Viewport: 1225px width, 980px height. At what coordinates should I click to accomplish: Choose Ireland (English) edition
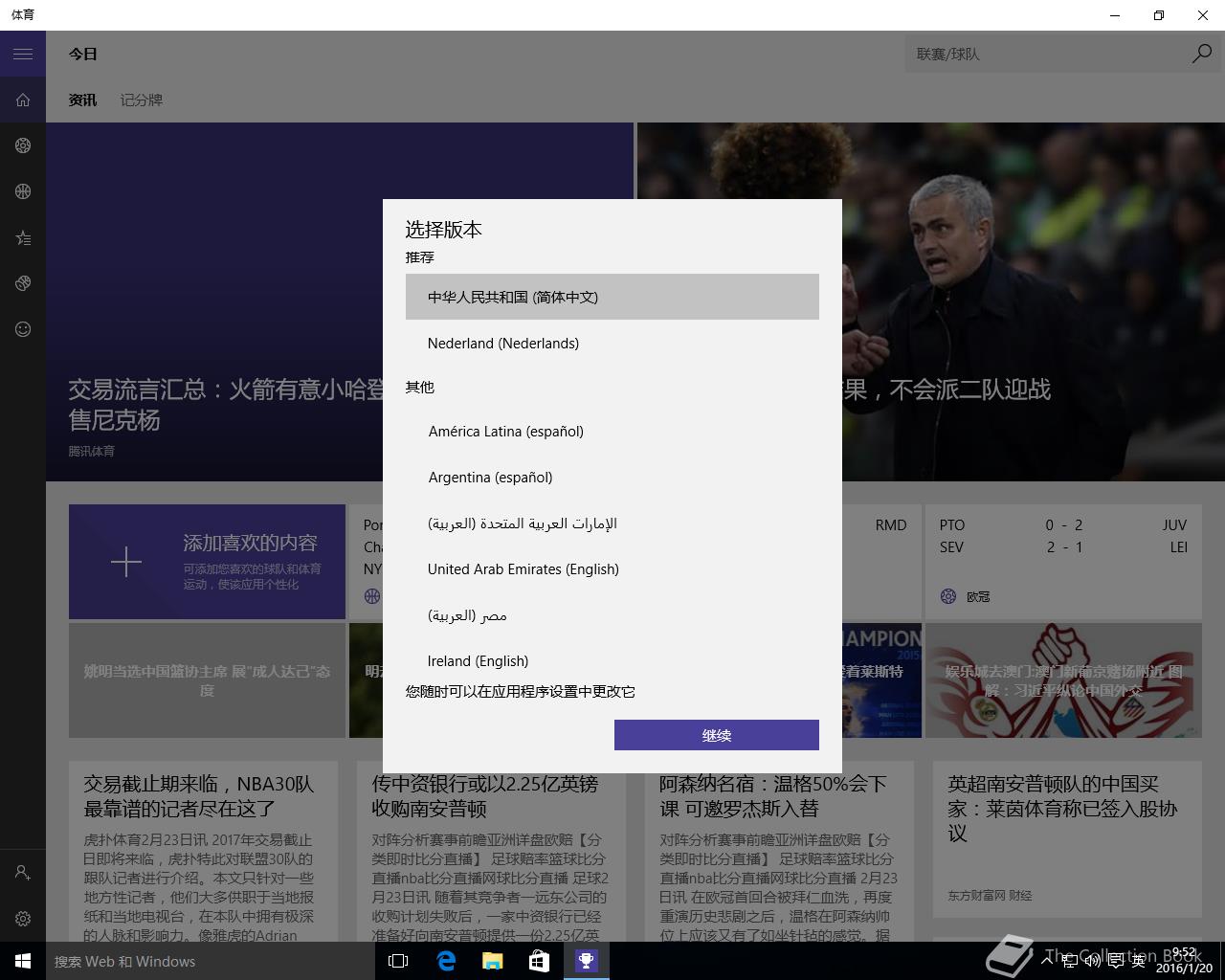pyautogui.click(x=612, y=660)
